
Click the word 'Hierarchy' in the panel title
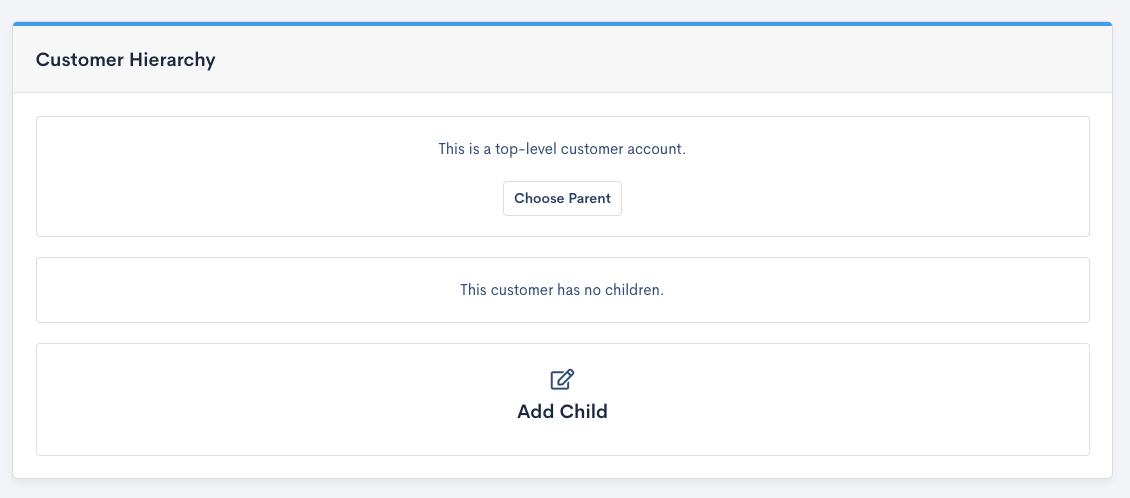tap(172, 60)
